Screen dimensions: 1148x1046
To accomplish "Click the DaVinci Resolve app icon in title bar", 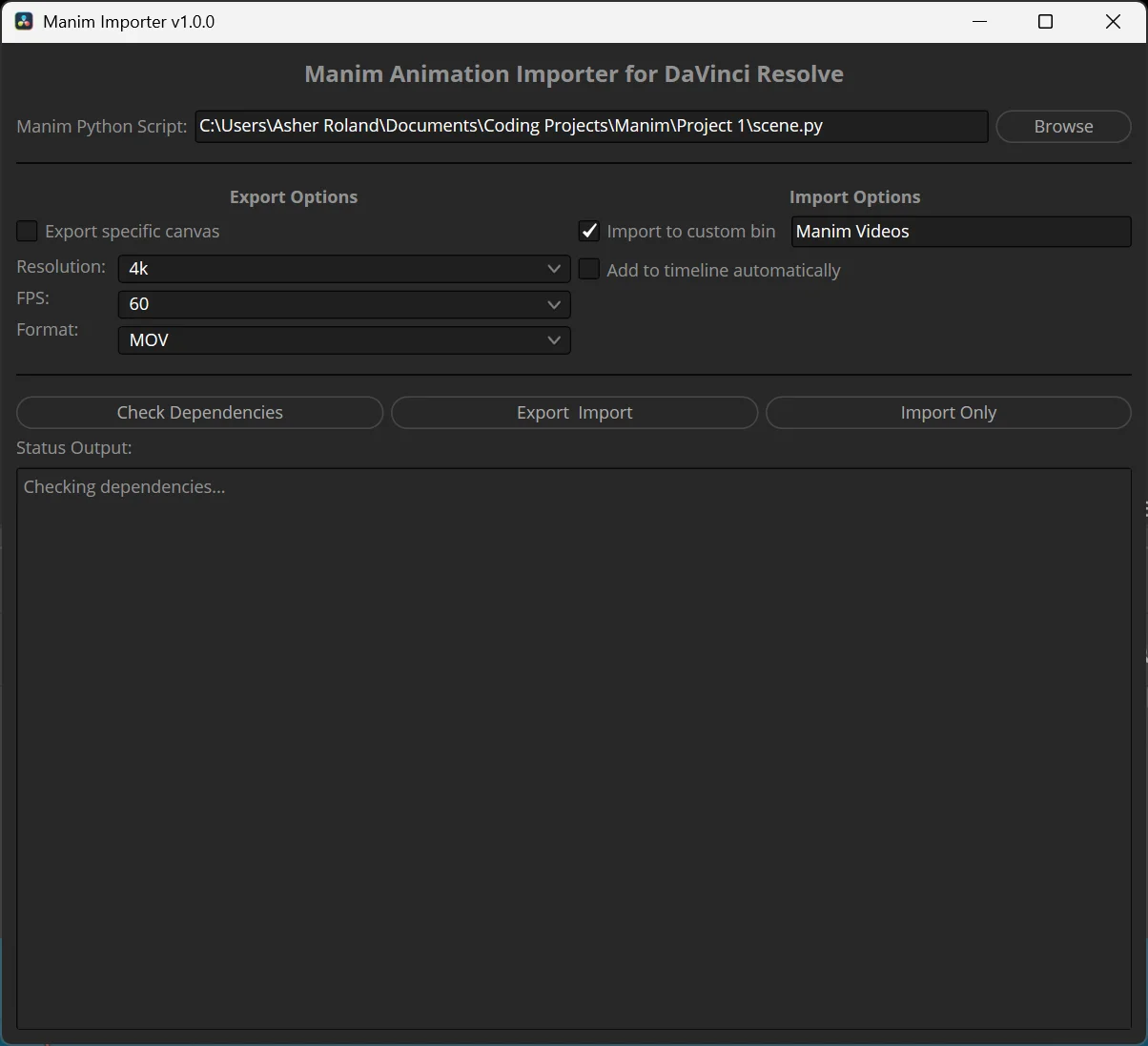I will click(x=24, y=21).
